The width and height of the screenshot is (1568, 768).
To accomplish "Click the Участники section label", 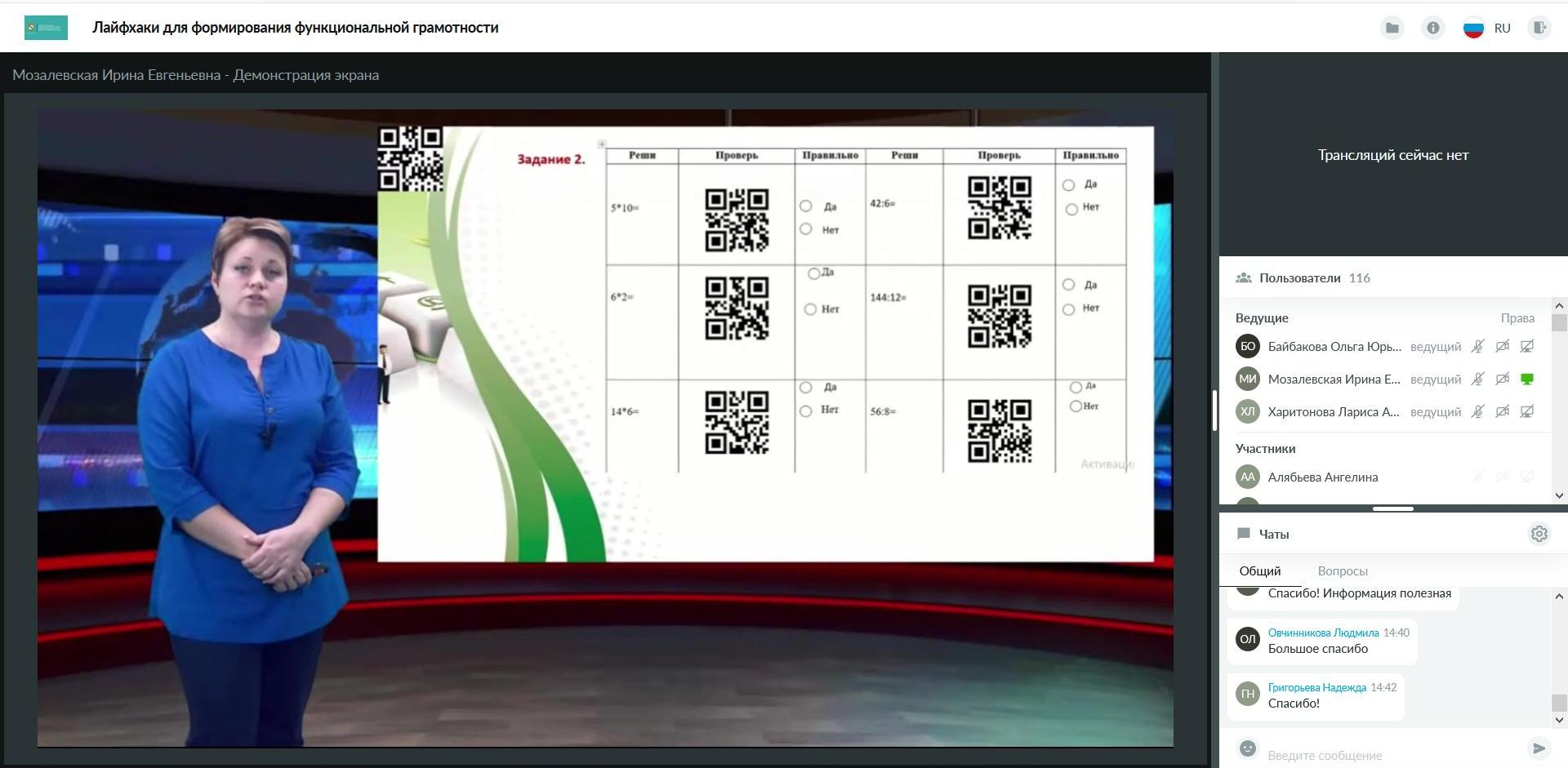I will click(x=1265, y=449).
